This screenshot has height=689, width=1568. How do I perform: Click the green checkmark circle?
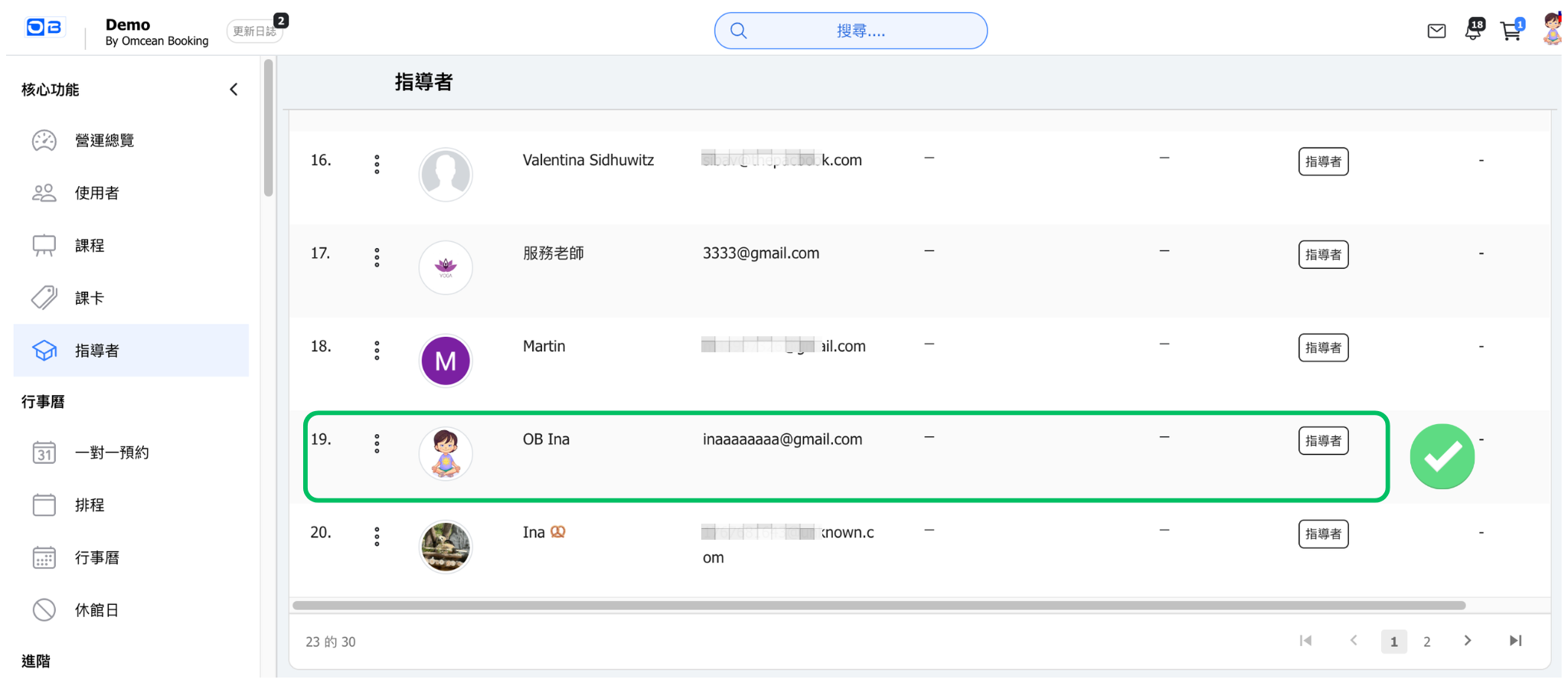coord(1442,457)
